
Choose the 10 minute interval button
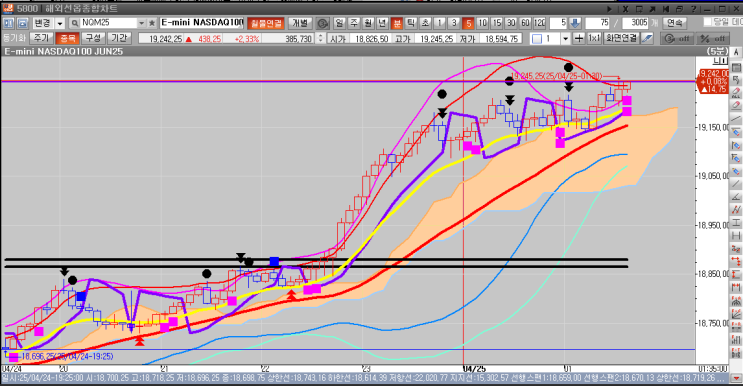[482, 23]
